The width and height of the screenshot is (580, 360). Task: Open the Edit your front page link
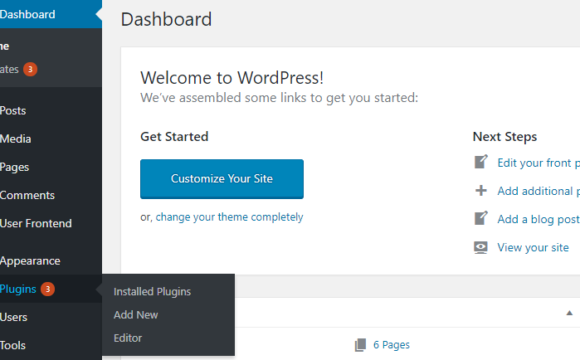pos(538,163)
